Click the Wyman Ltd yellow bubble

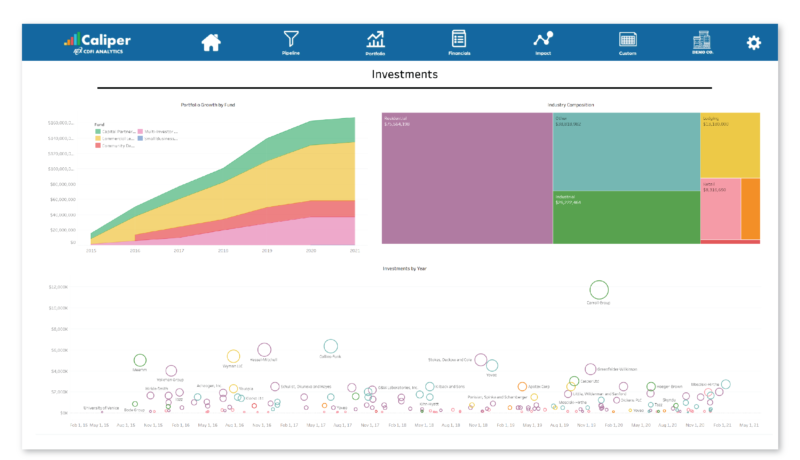(233, 356)
